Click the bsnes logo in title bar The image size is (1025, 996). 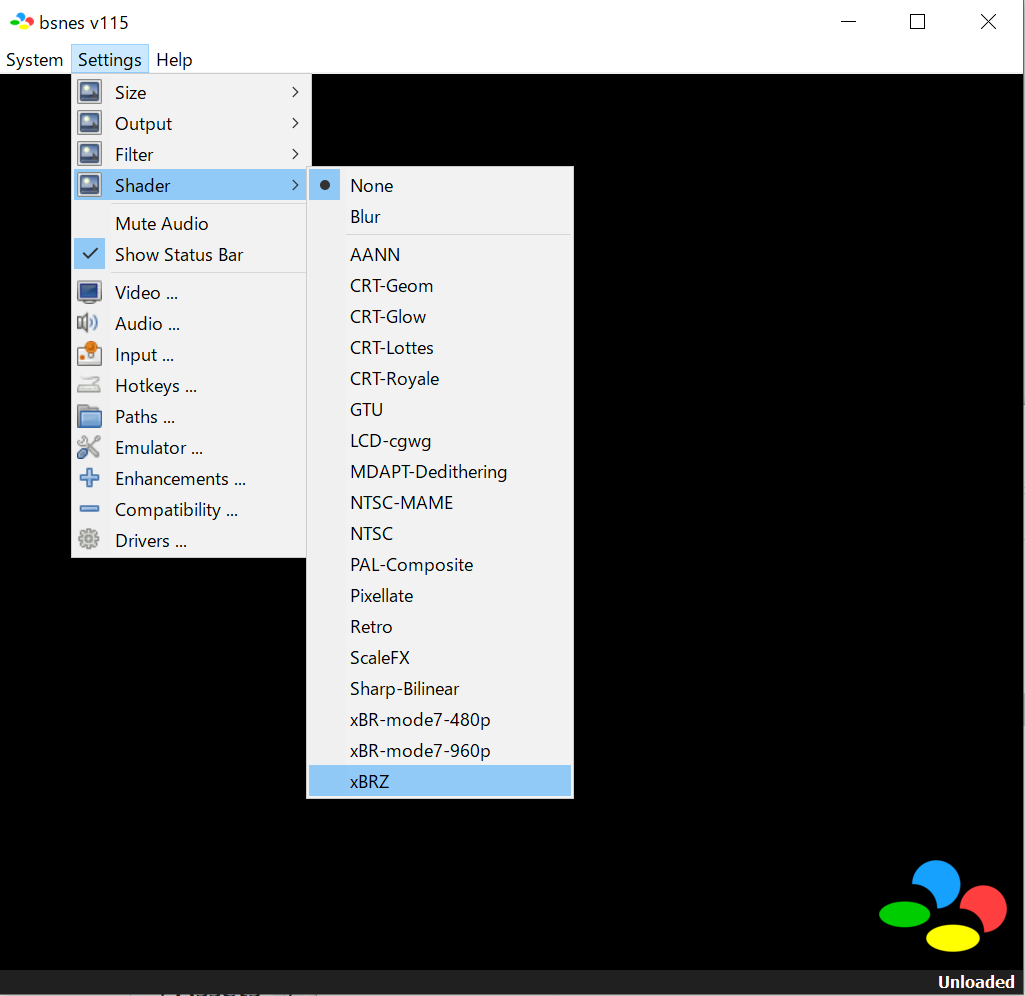coord(22,22)
